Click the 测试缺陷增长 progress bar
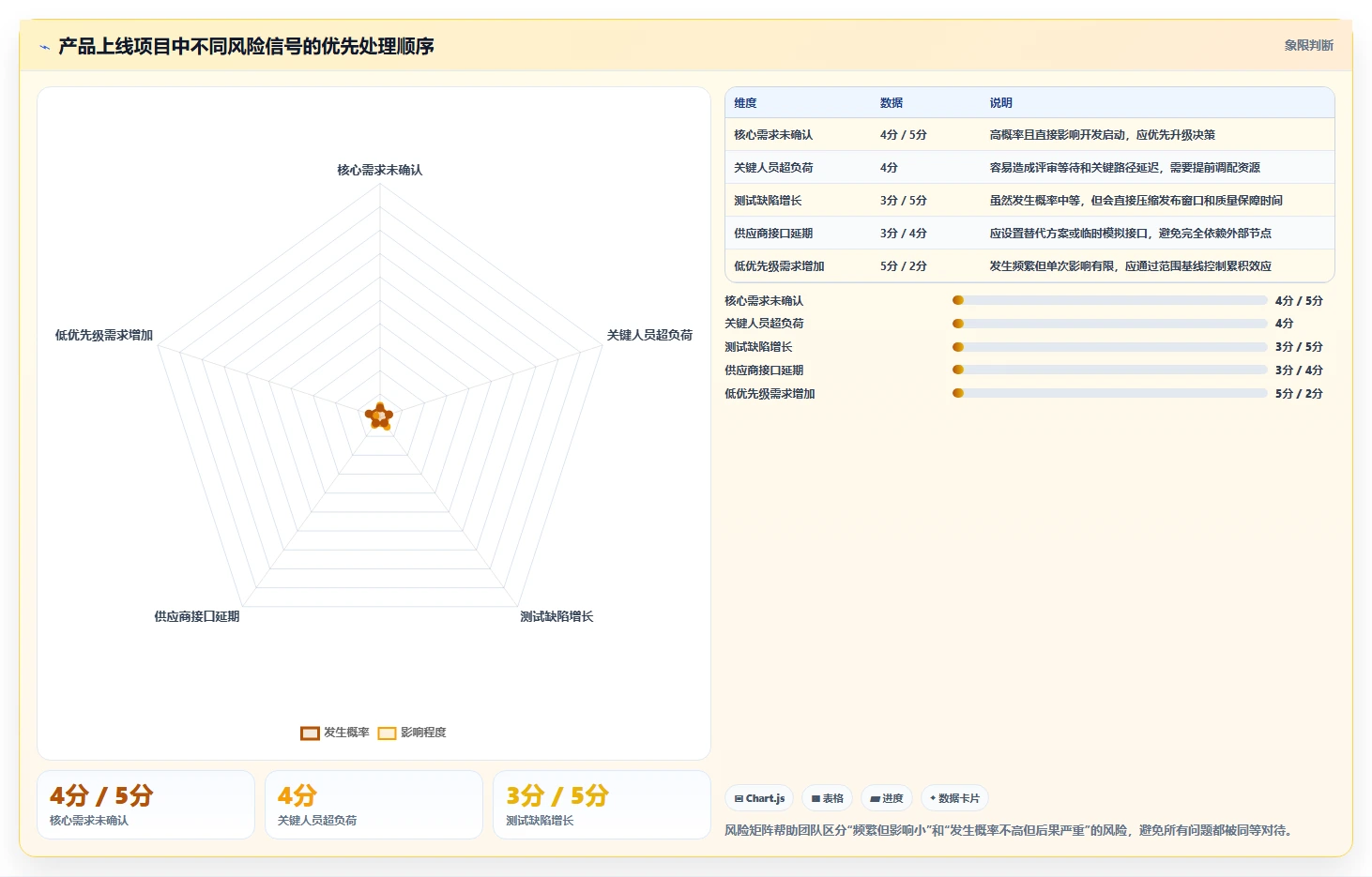 tap(1109, 347)
